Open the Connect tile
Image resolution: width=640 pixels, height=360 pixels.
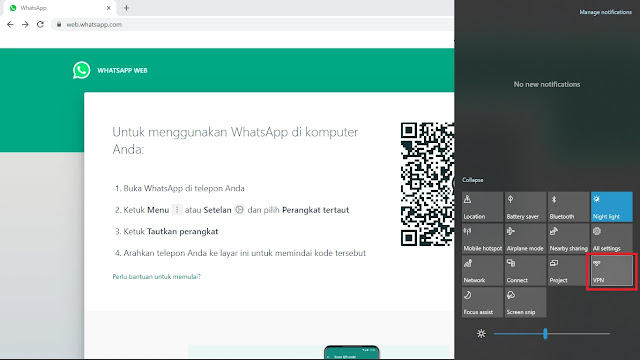[525, 271]
